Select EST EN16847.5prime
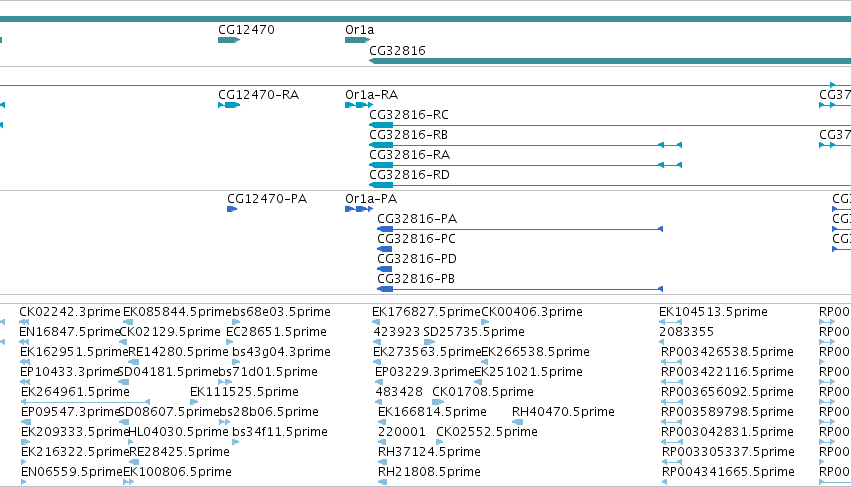This screenshot has width=851, height=487. click(69, 332)
